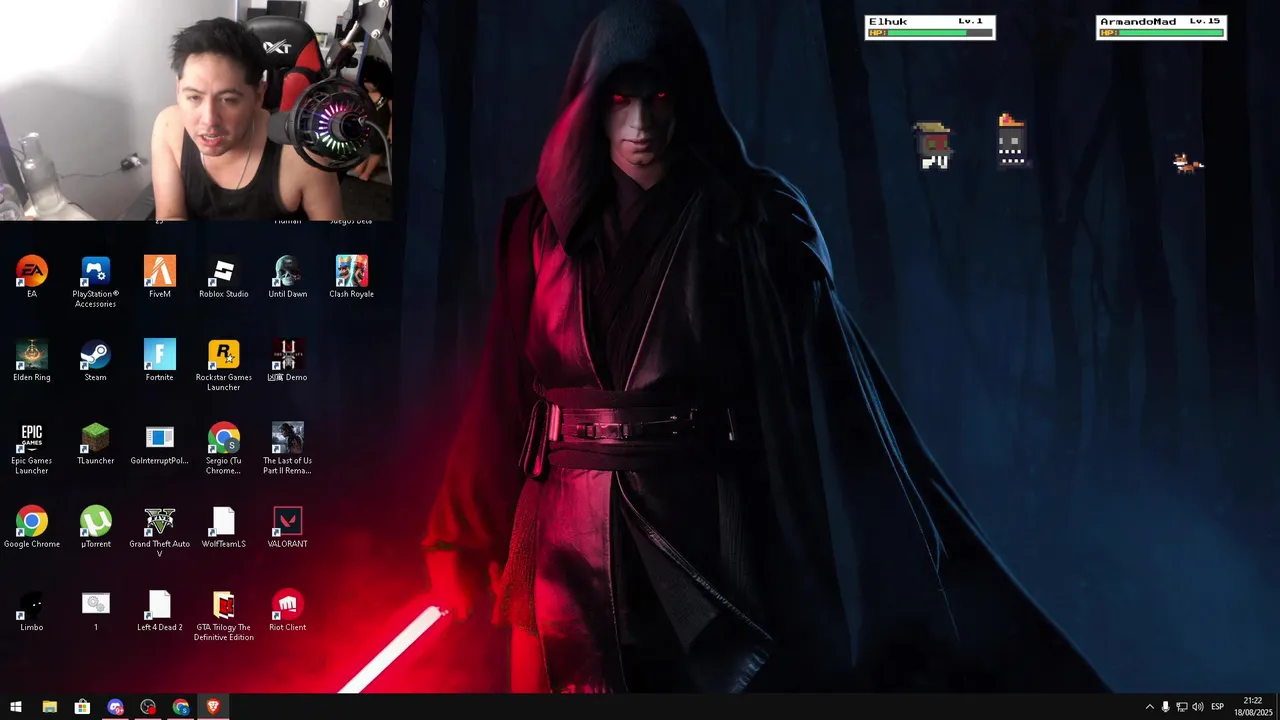The width and height of the screenshot is (1280, 720).
Task: Open the Discord-like taskbar app with badge
Action: point(115,707)
